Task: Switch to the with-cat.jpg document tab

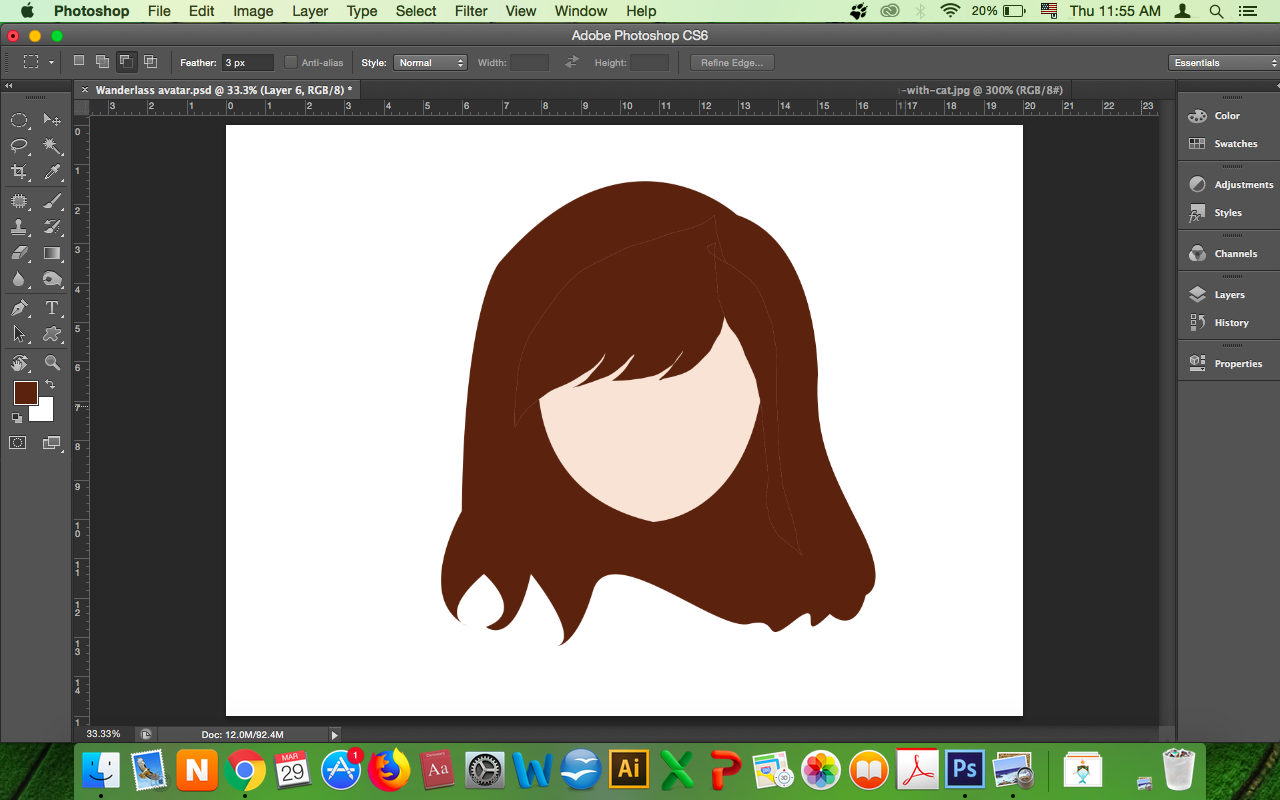Action: pyautogui.click(x=982, y=90)
